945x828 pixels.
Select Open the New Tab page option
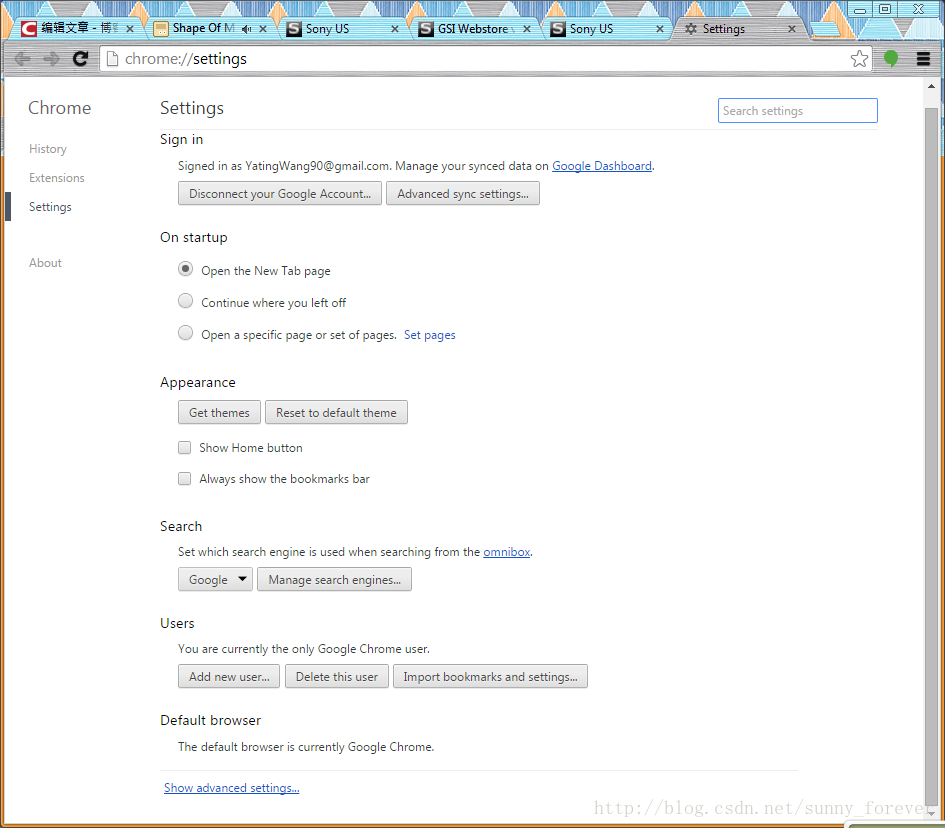tap(186, 269)
